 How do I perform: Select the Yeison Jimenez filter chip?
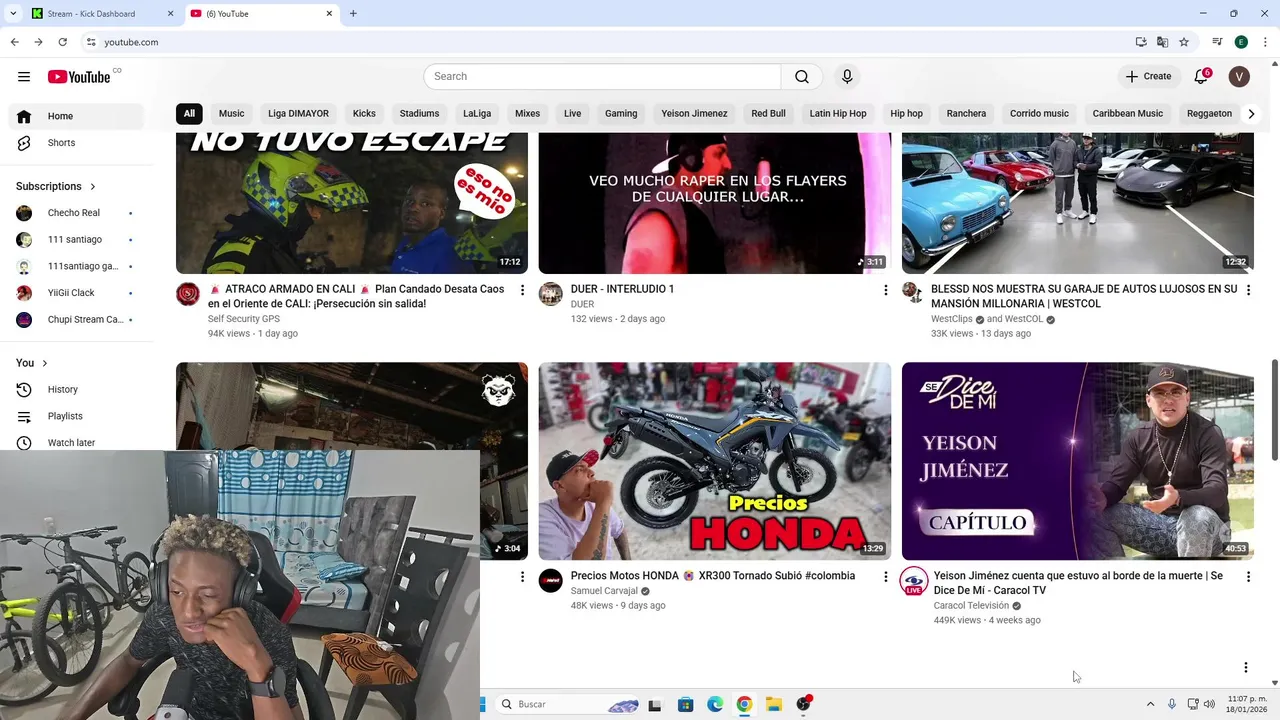coord(694,114)
